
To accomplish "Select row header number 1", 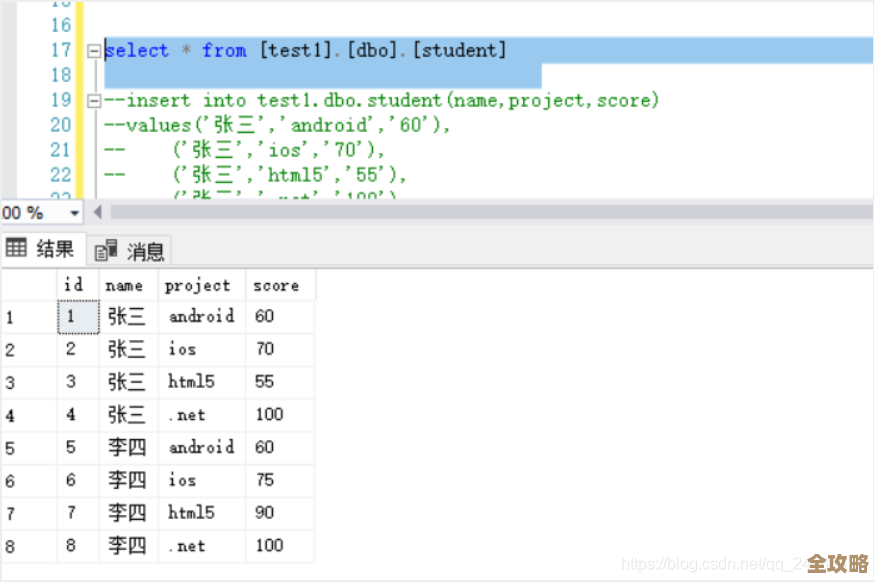I will (x=28, y=317).
